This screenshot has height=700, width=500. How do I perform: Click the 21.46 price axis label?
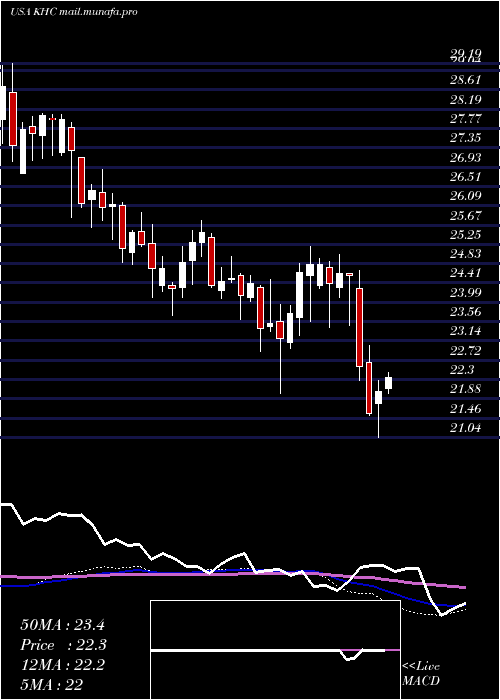(466, 408)
